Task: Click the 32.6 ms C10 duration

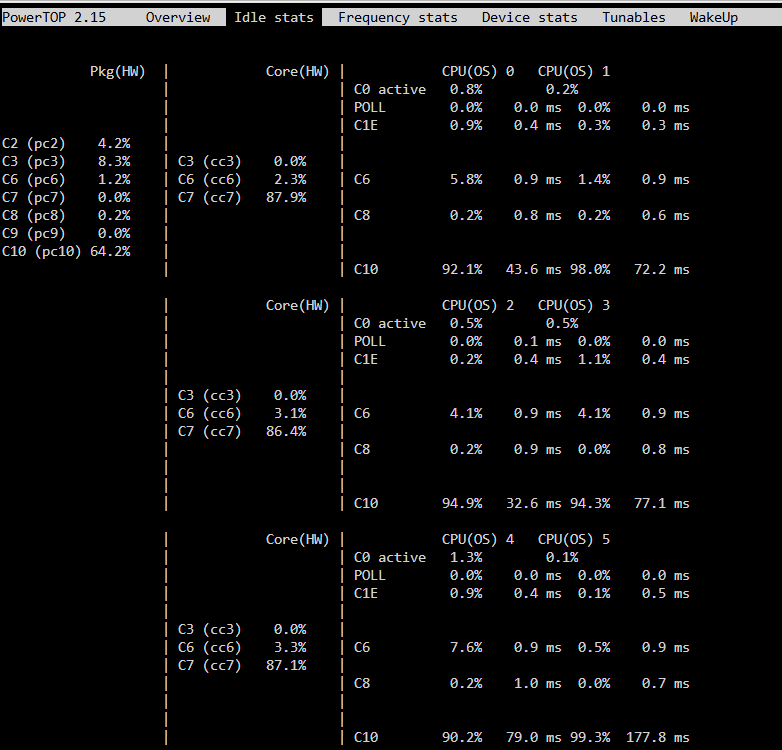Action: pos(534,503)
